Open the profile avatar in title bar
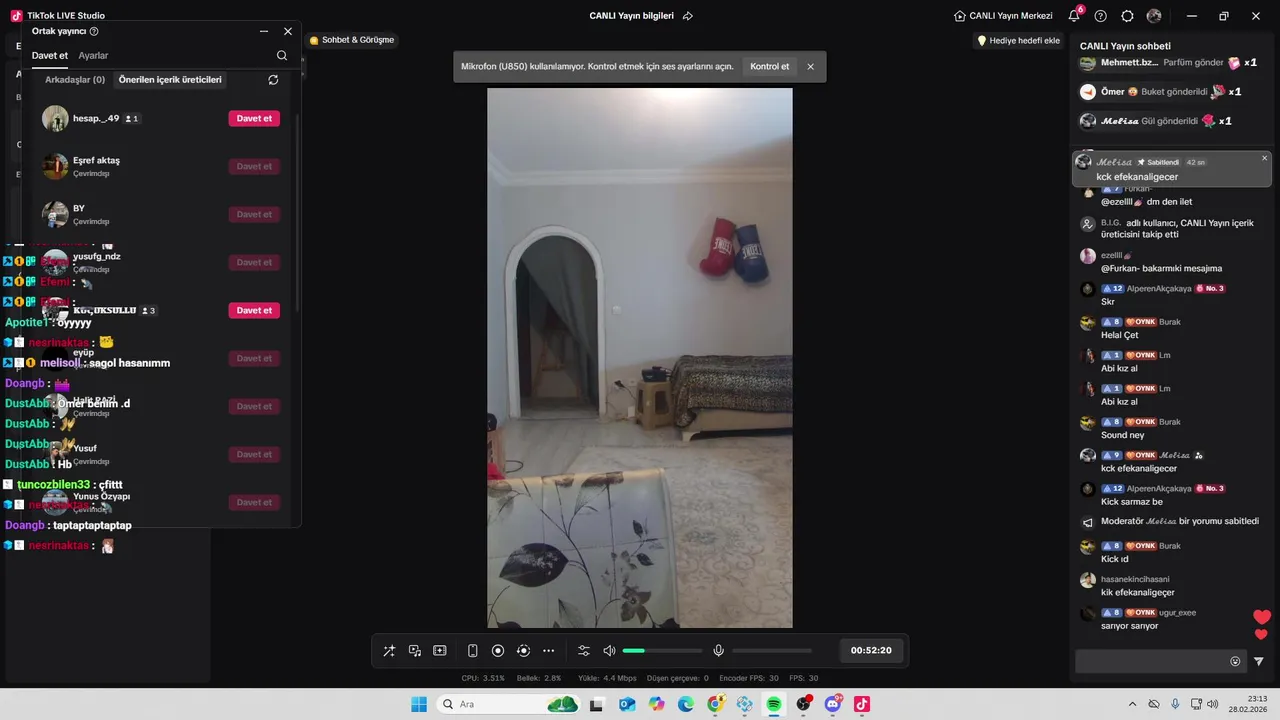 pyautogui.click(x=1154, y=16)
